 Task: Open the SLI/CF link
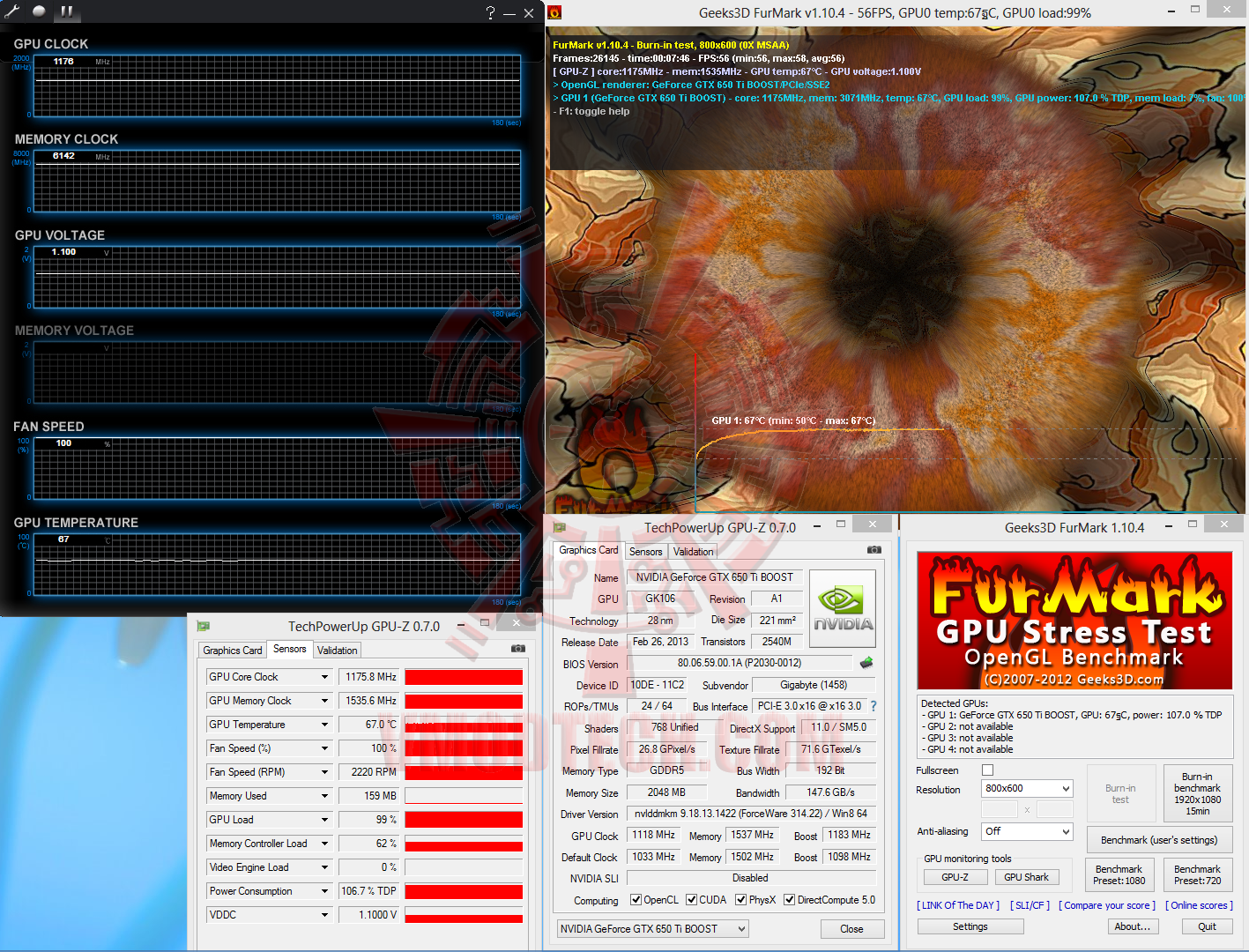1030,905
